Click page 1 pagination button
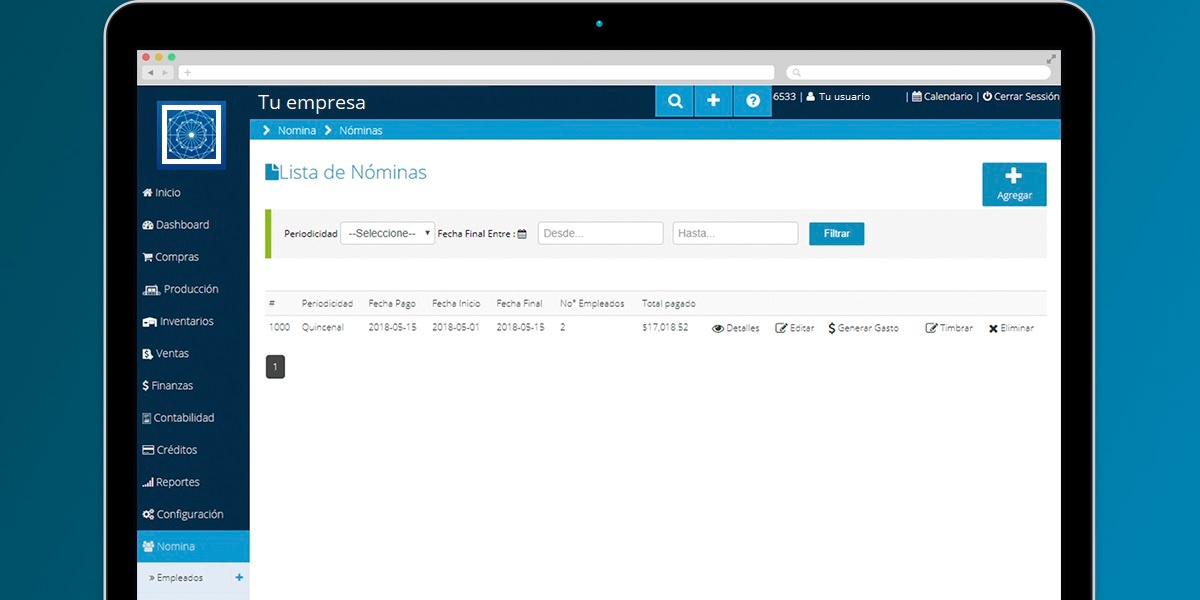 tap(275, 367)
